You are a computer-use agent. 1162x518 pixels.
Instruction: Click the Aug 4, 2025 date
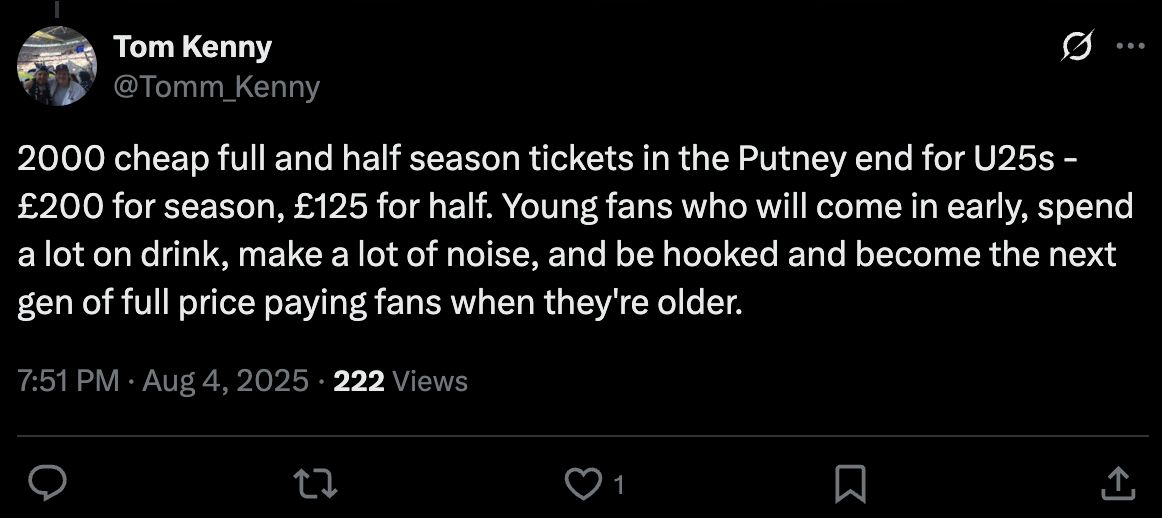tap(226, 381)
